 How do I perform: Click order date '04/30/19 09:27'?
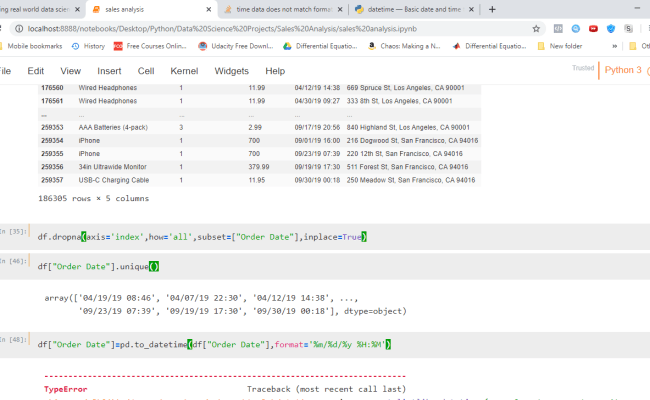coord(317,101)
